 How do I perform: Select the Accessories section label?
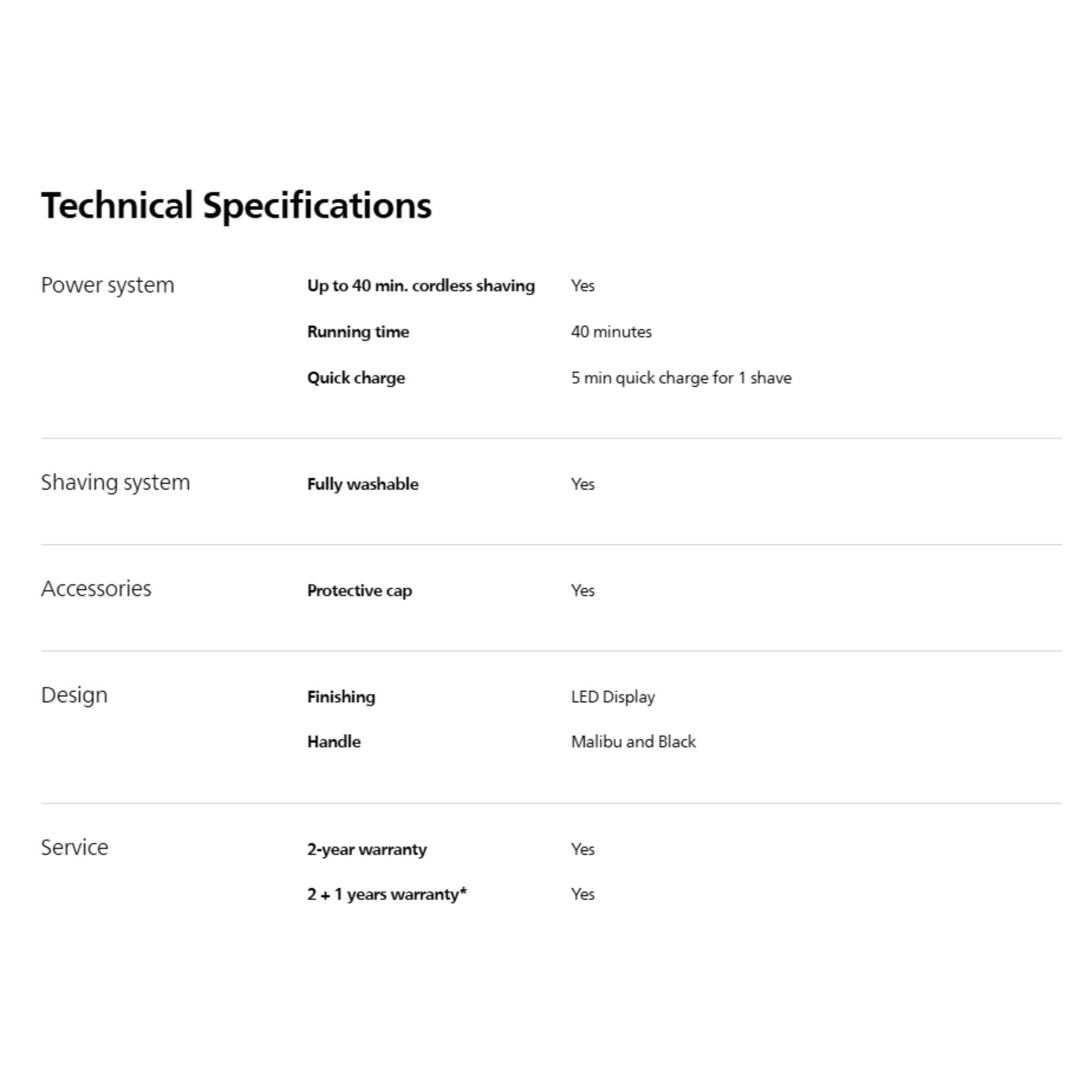click(x=96, y=589)
